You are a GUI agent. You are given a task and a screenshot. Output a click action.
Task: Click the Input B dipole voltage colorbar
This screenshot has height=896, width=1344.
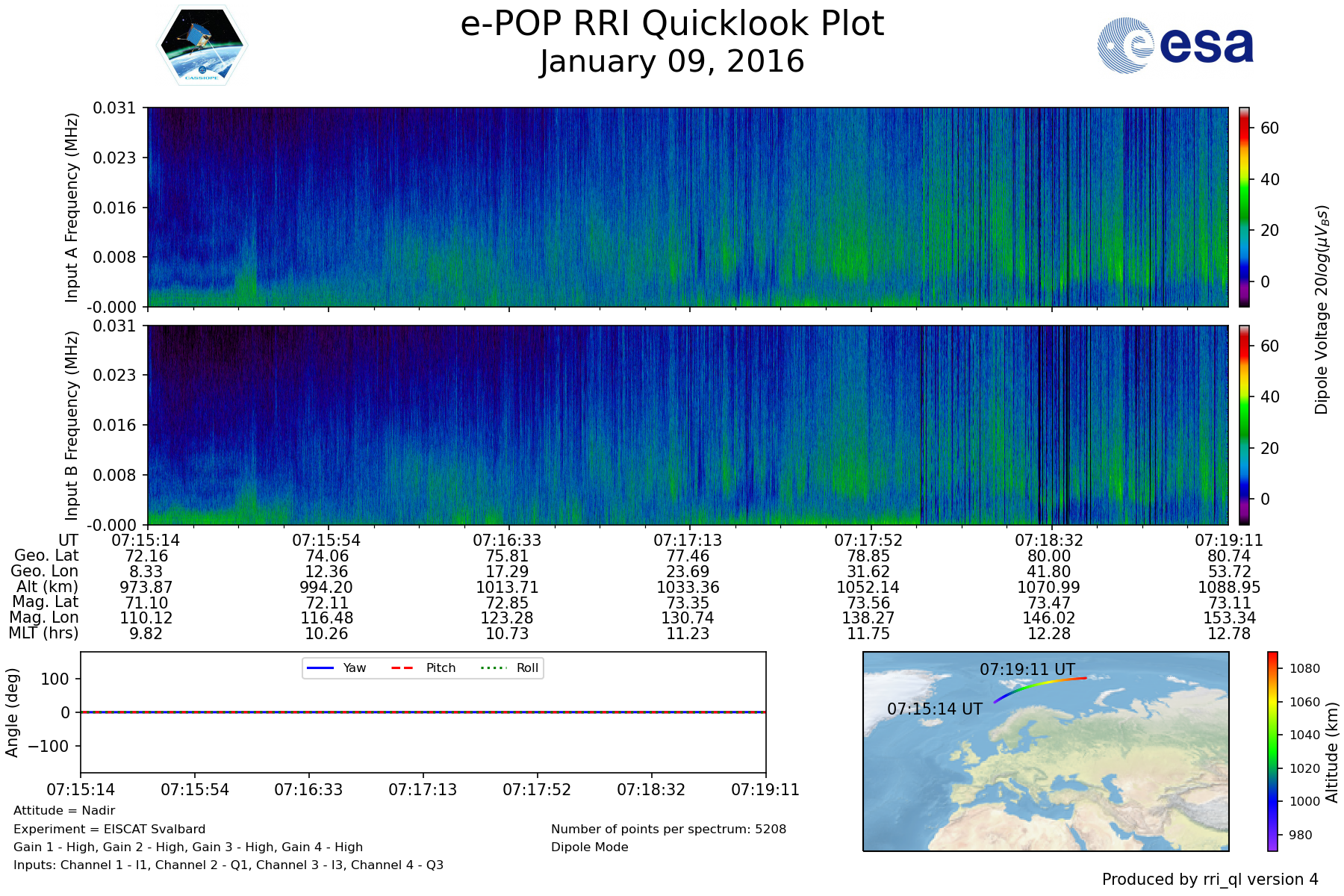[1244, 425]
